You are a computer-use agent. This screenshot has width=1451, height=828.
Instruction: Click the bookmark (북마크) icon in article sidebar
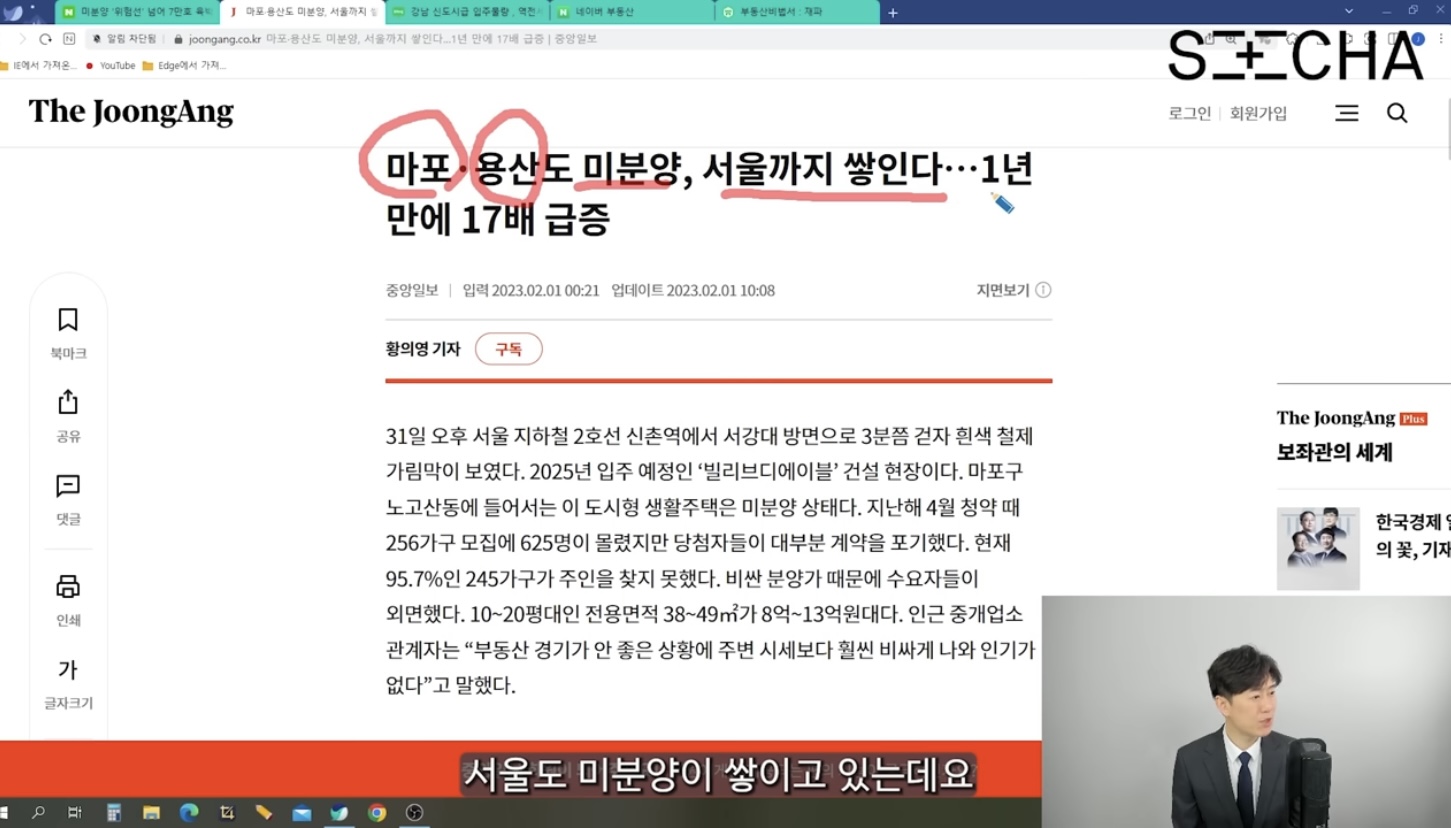pyautogui.click(x=68, y=320)
